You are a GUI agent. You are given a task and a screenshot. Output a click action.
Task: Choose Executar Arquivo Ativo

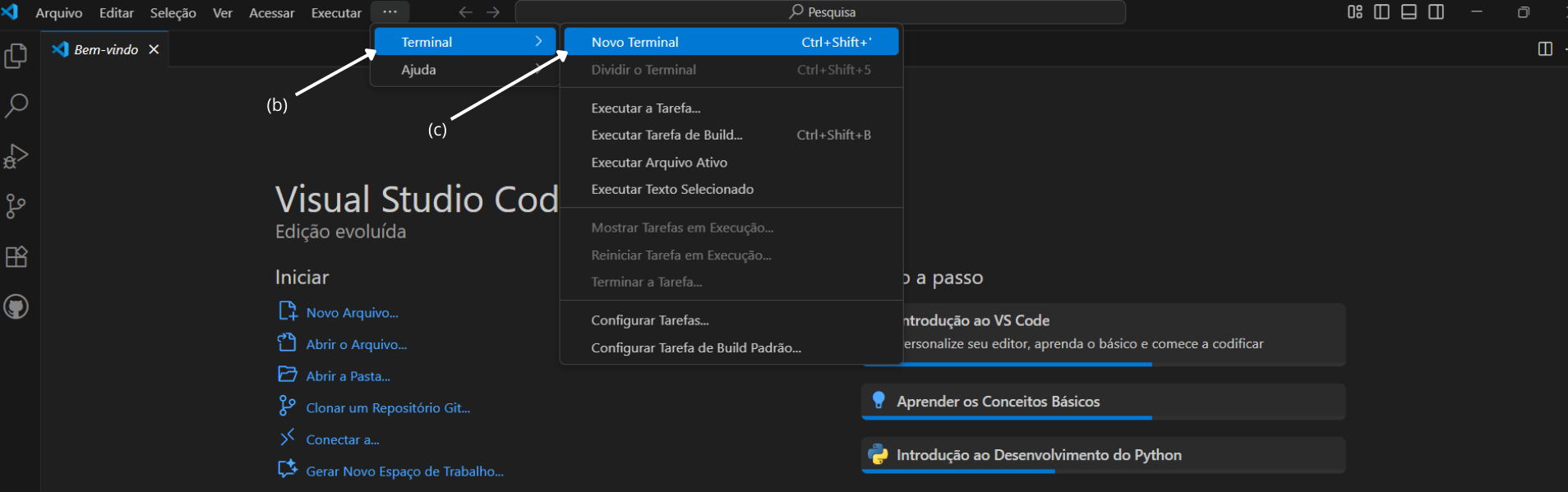(x=731, y=163)
